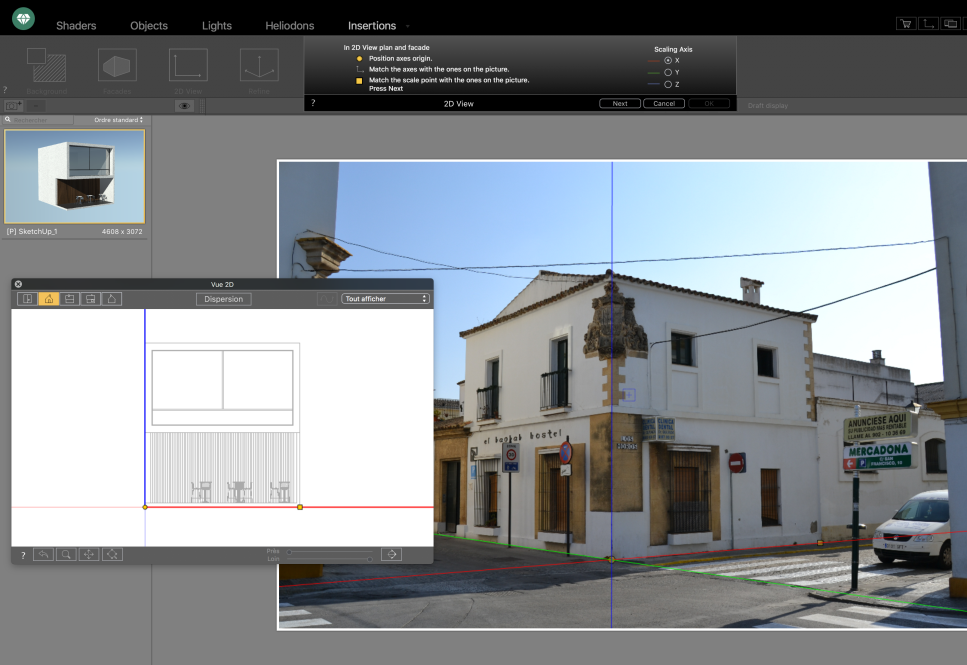Viewport: 967px width, 665px height.
Task: Click the Dispersion button
Action: [223, 299]
